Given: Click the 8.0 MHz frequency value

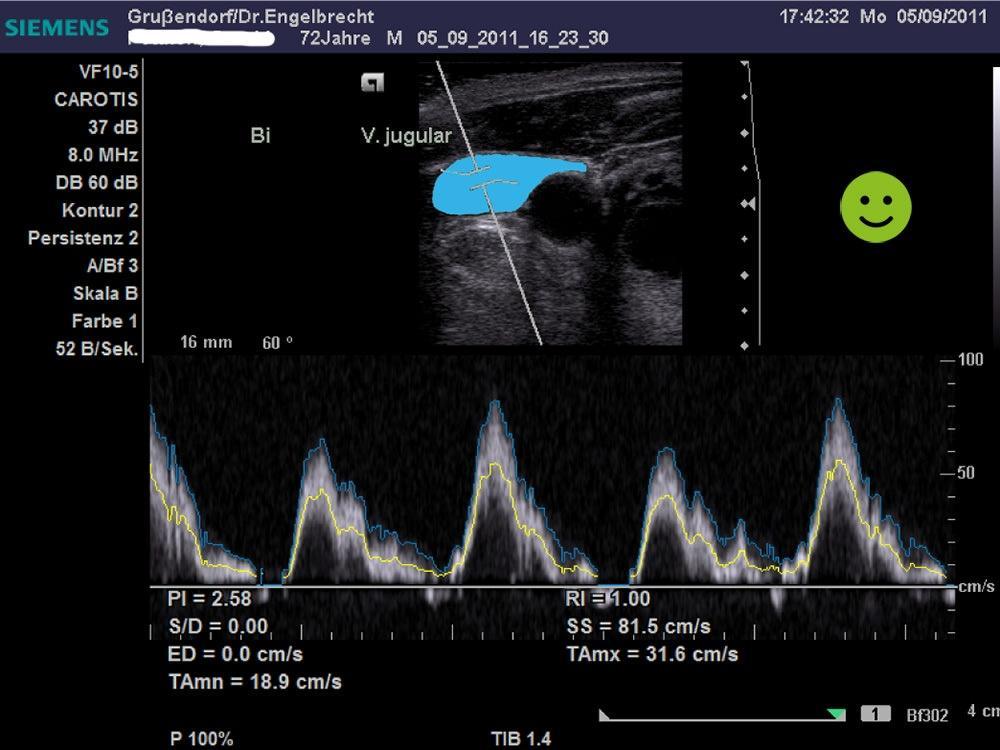Looking at the screenshot, I should click(103, 155).
